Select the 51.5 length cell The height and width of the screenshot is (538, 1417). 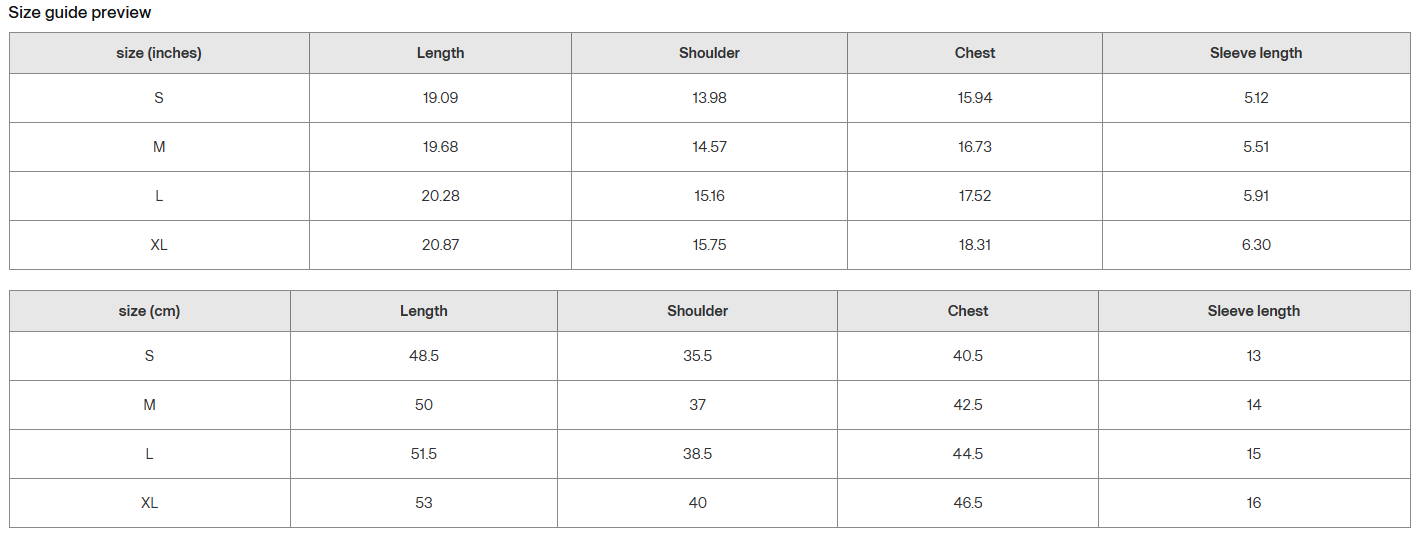pyautogui.click(x=424, y=454)
